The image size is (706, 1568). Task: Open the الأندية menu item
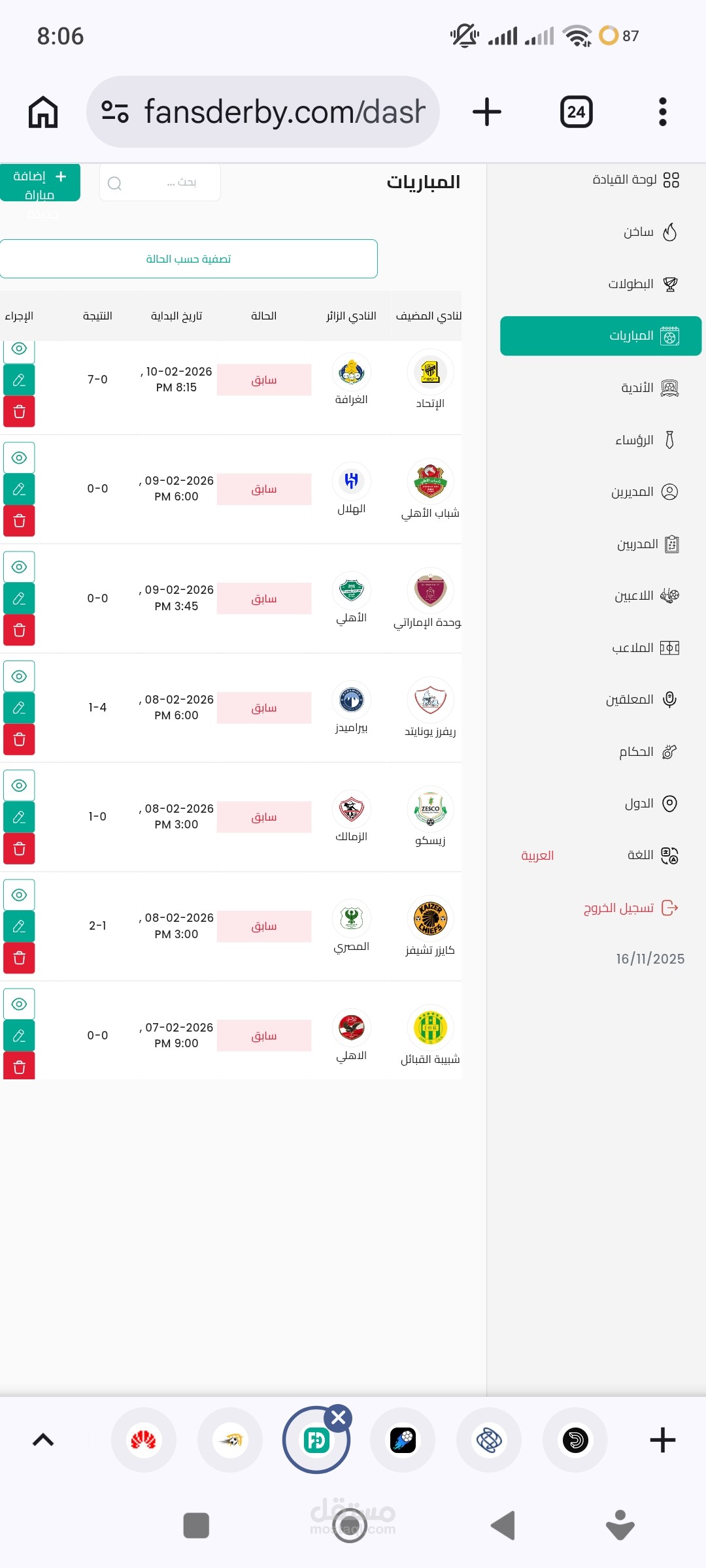pyautogui.click(x=637, y=388)
